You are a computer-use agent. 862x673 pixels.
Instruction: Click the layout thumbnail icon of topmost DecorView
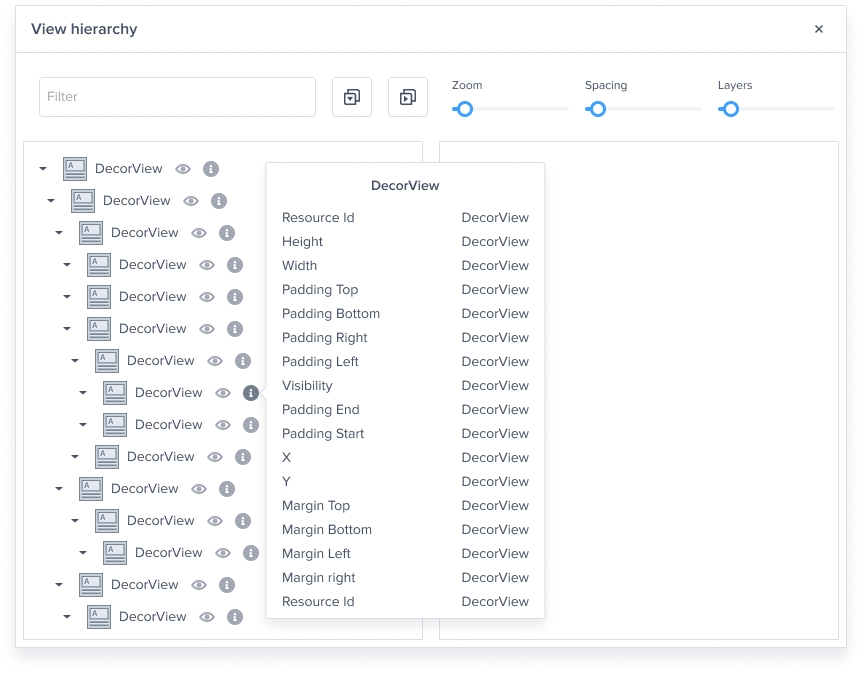pyautogui.click(x=75, y=169)
